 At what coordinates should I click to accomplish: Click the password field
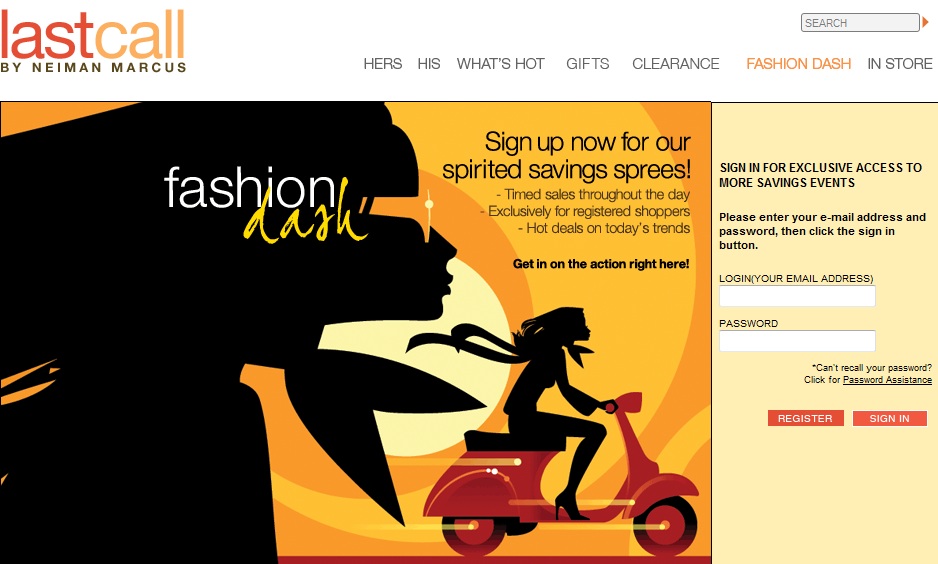pos(797,341)
